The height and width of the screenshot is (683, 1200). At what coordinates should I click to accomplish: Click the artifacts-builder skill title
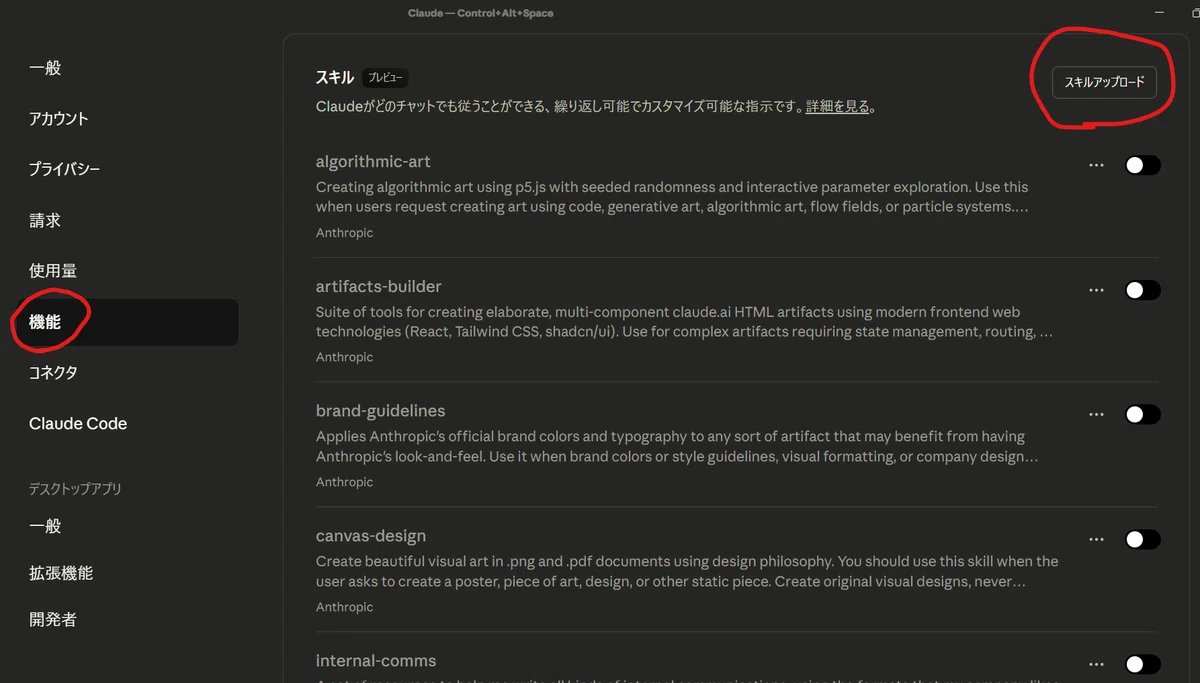(379, 286)
